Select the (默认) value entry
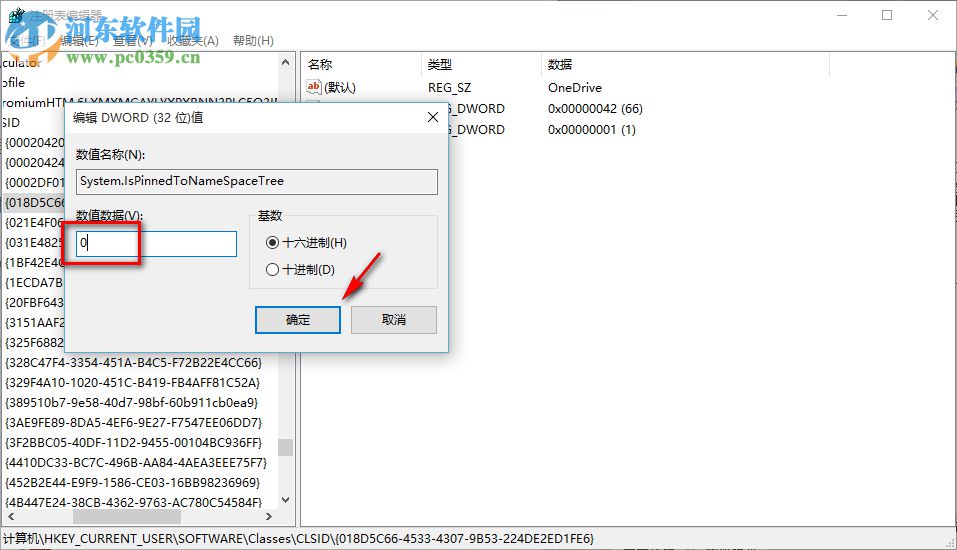Viewport: 957px width, 550px height. [340, 87]
